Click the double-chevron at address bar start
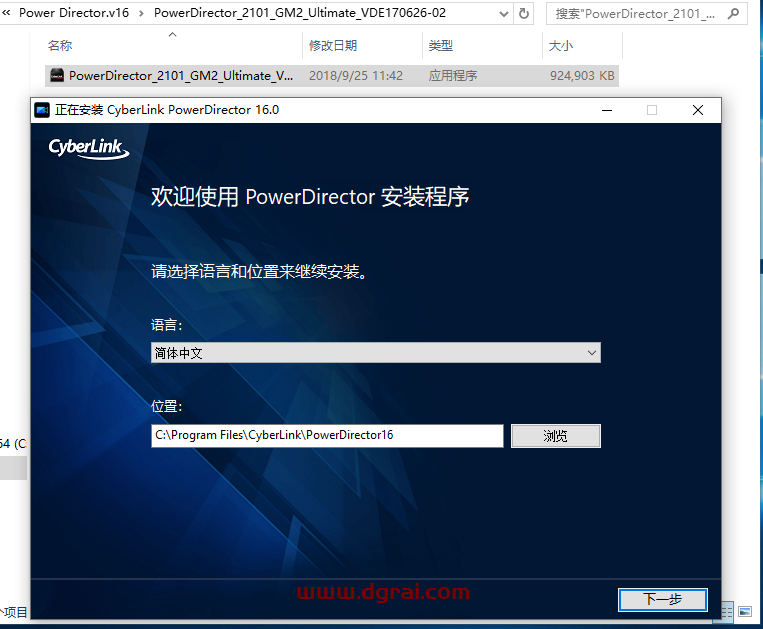 tap(6, 13)
